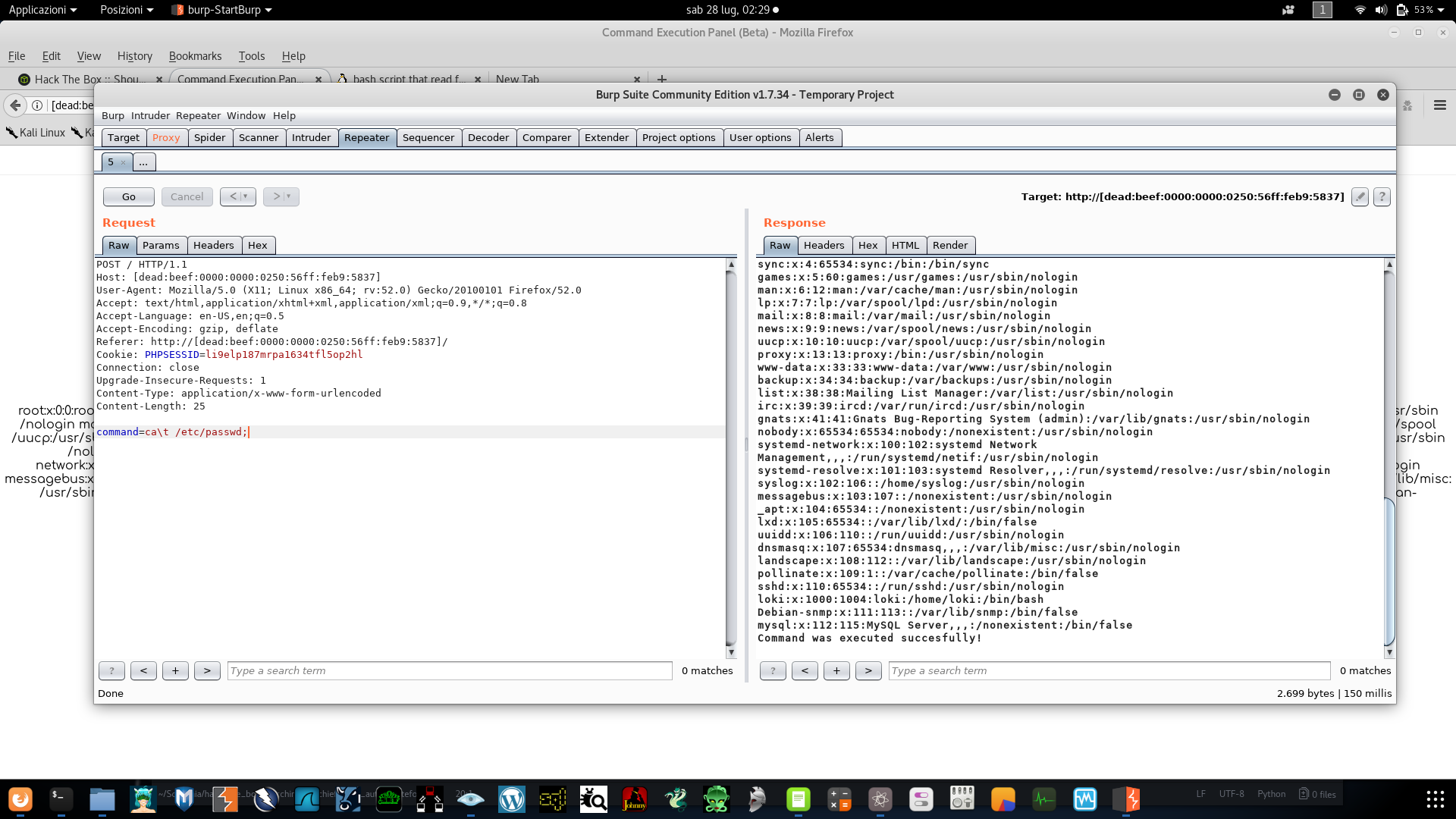Screen dimensions: 1456x819
Task: Open Firefox Bookmarks menu
Action: tap(195, 56)
